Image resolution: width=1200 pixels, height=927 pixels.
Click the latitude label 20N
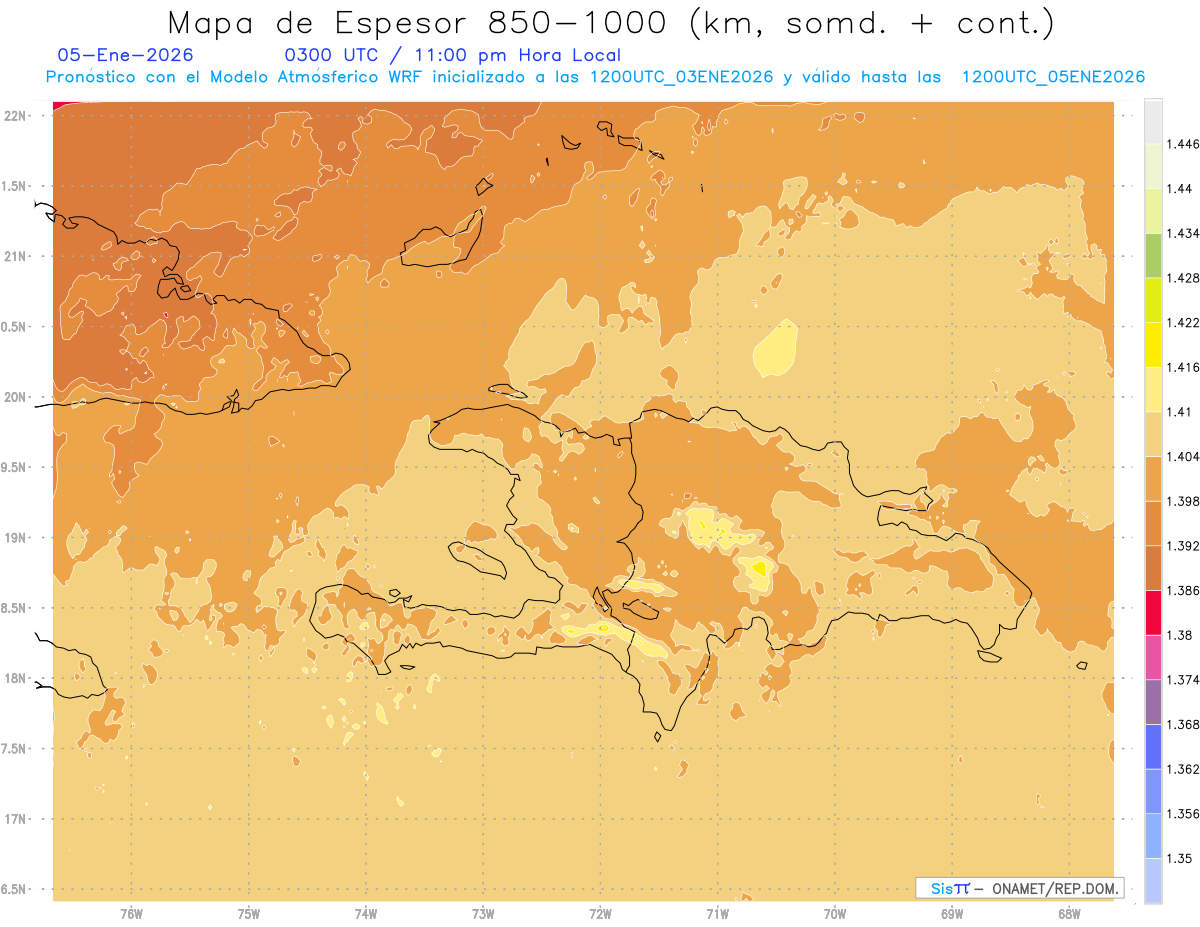[x=17, y=397]
